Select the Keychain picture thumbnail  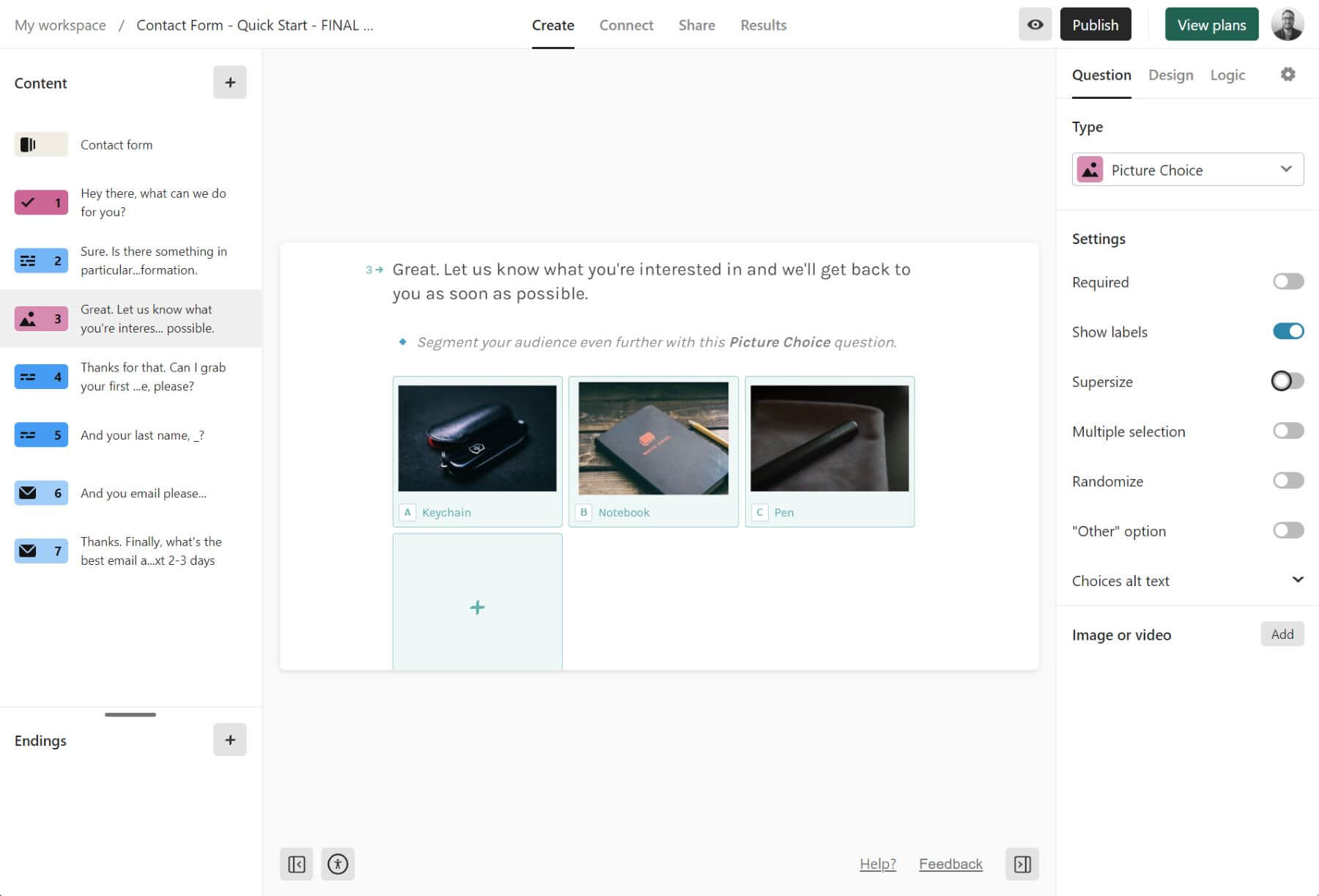click(477, 438)
